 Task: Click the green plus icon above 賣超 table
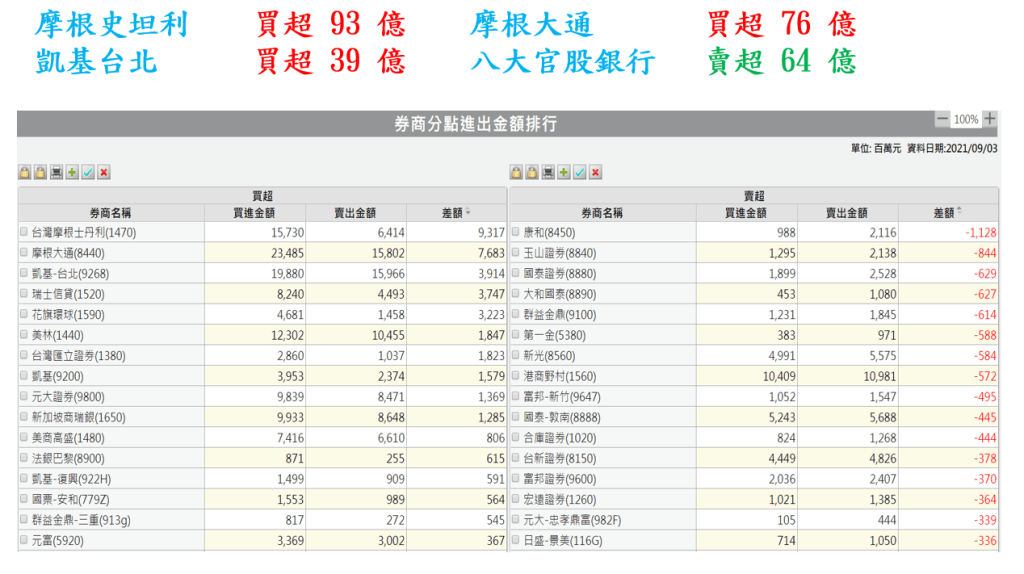coord(564,173)
